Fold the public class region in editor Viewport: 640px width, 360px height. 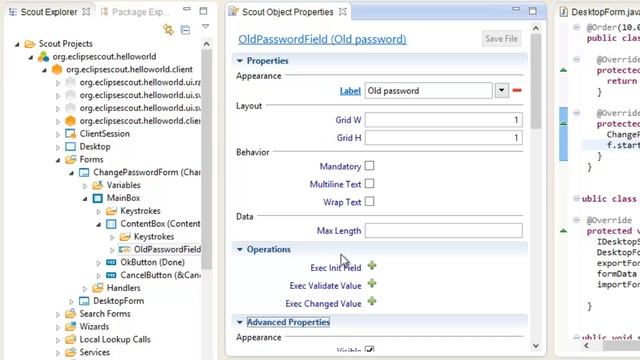click(576, 199)
